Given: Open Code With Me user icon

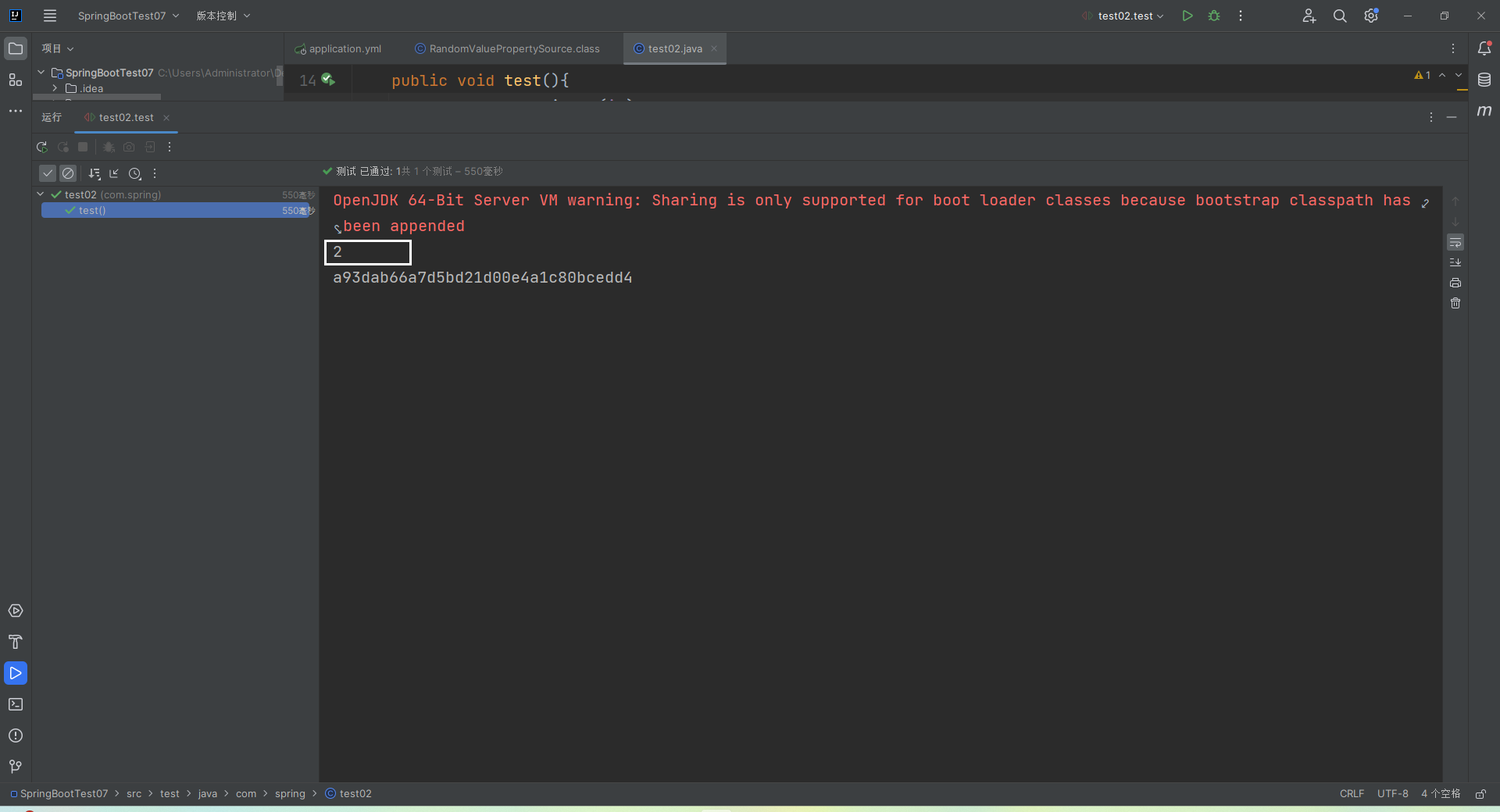Looking at the screenshot, I should coord(1309,16).
